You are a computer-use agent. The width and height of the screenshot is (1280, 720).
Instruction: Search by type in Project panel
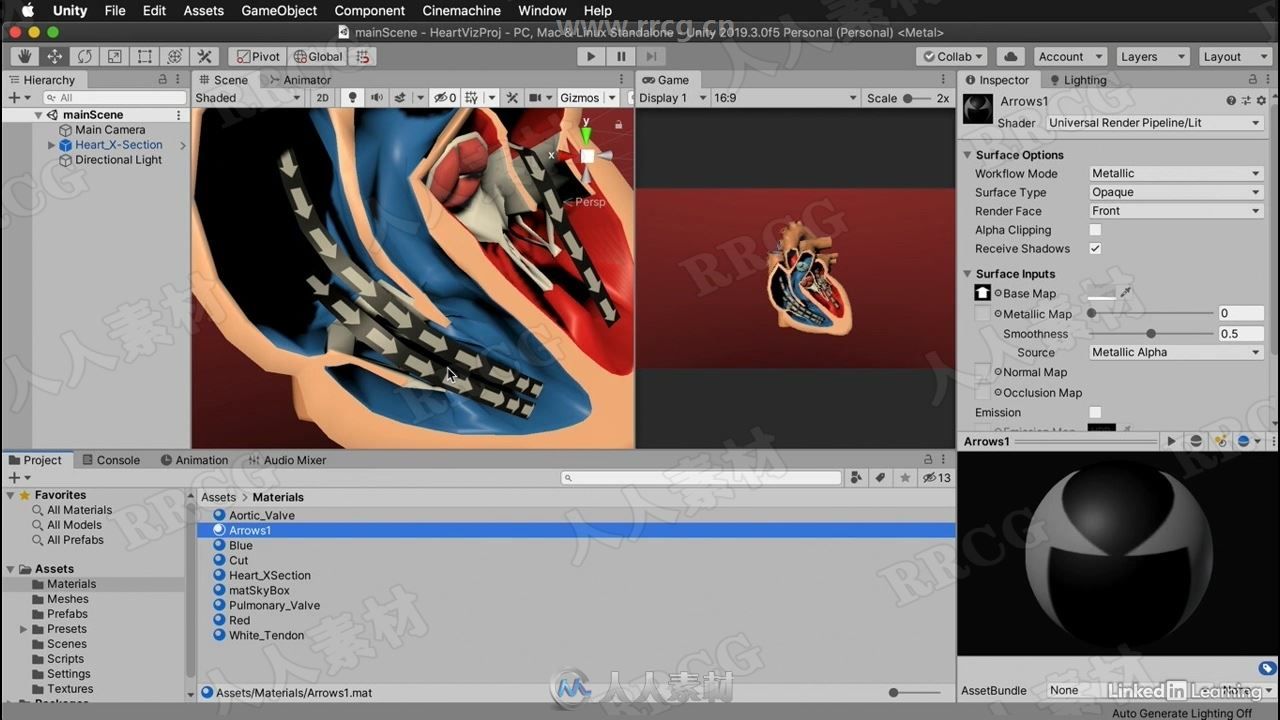[x=856, y=478]
